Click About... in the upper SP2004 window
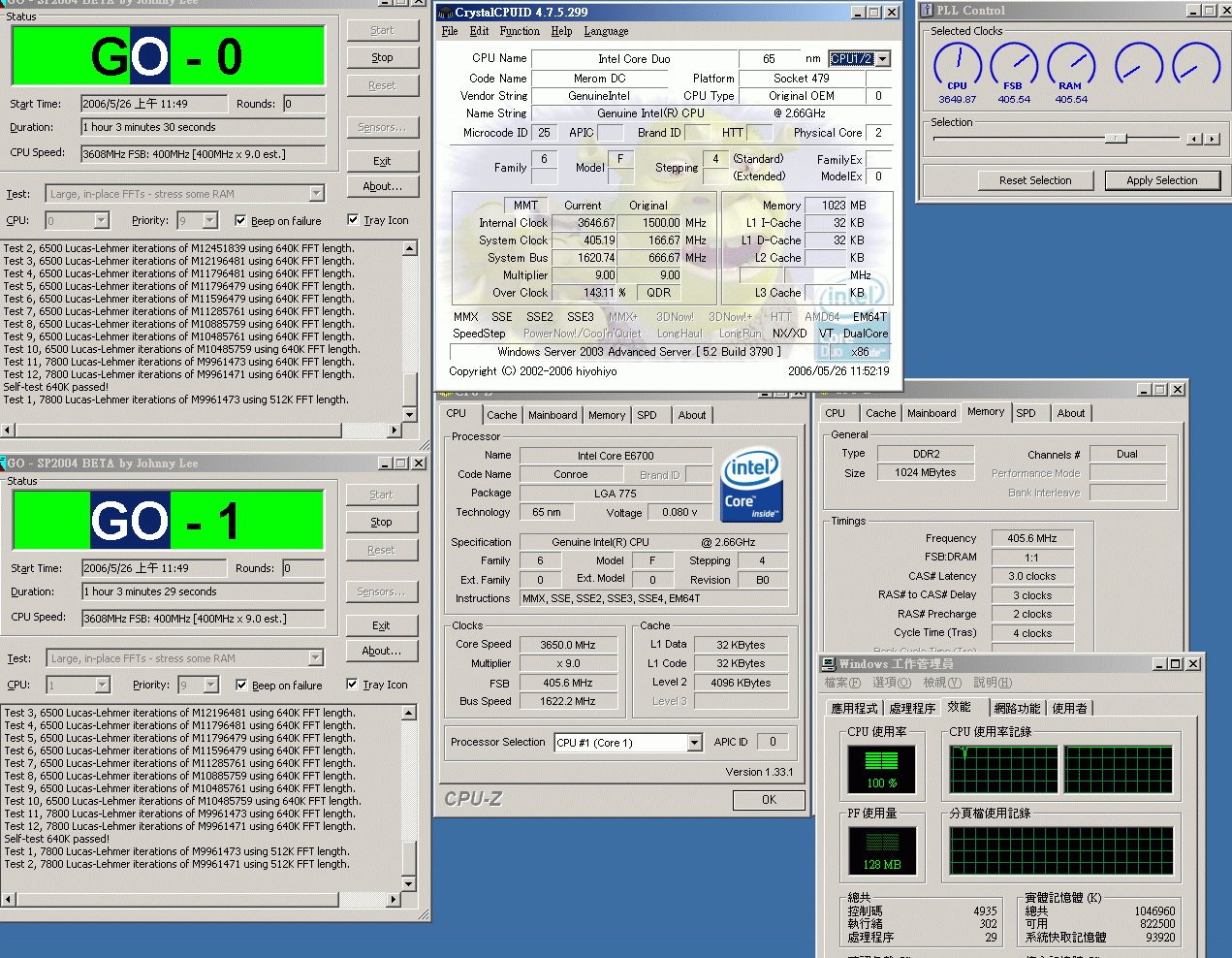The height and width of the screenshot is (958, 1232). 382,186
